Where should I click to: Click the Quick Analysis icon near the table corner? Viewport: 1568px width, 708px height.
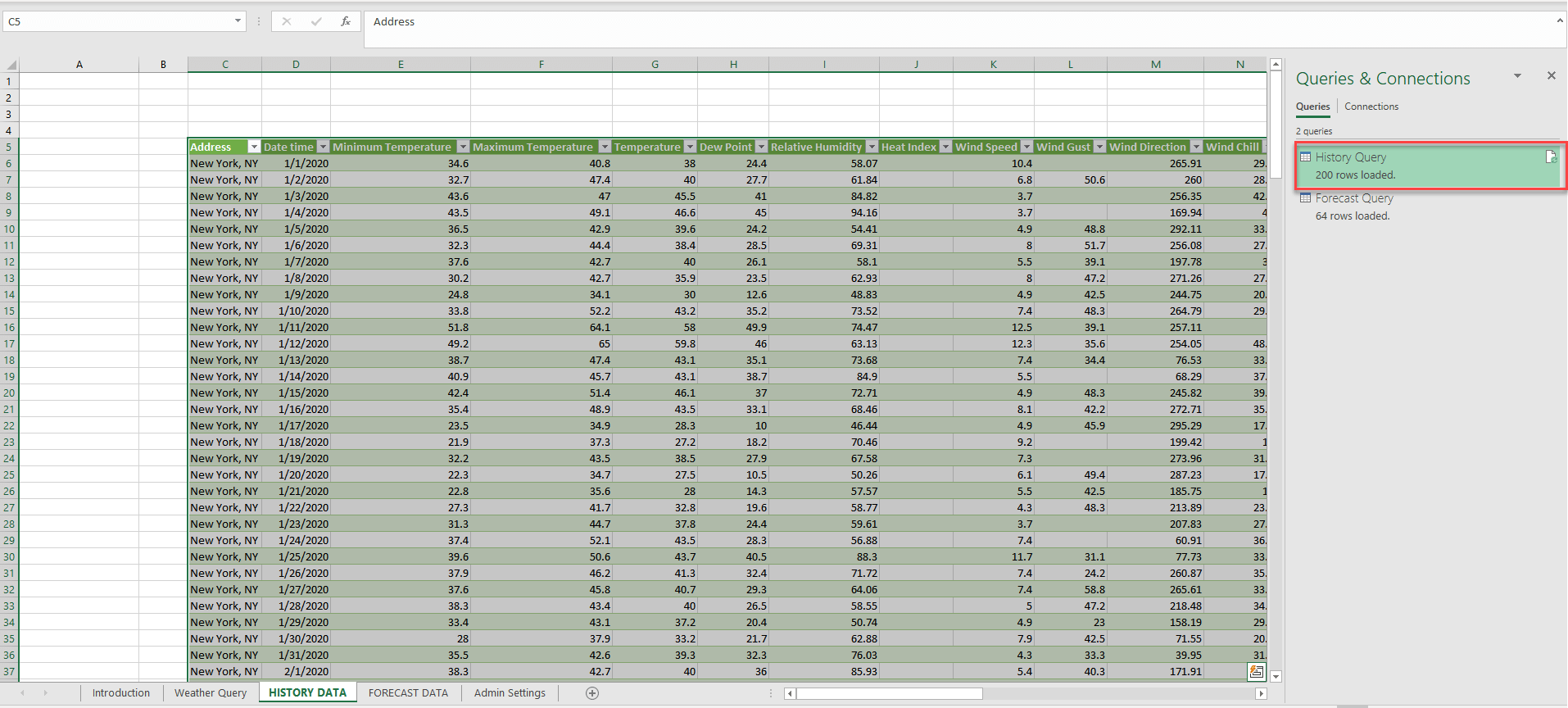[x=1256, y=672]
